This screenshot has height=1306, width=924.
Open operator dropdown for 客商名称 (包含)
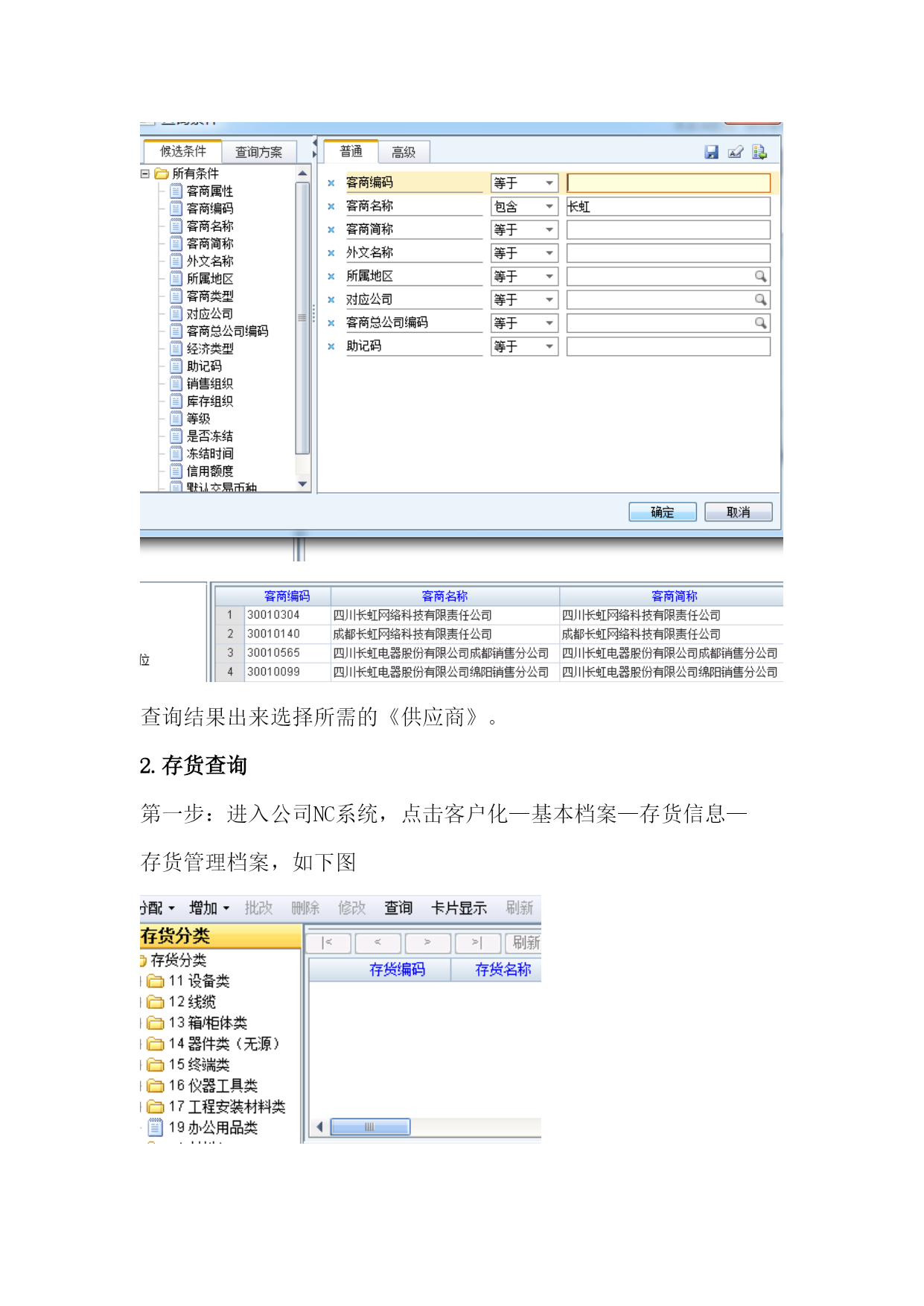click(x=549, y=206)
